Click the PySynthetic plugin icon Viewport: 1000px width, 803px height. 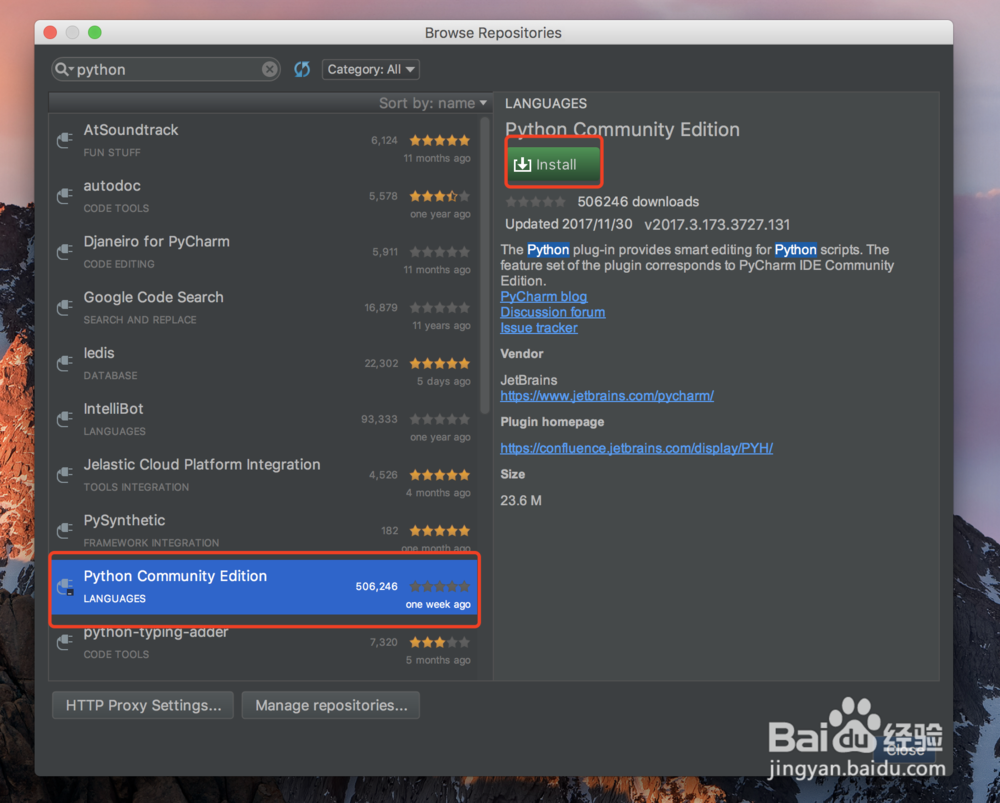64,530
